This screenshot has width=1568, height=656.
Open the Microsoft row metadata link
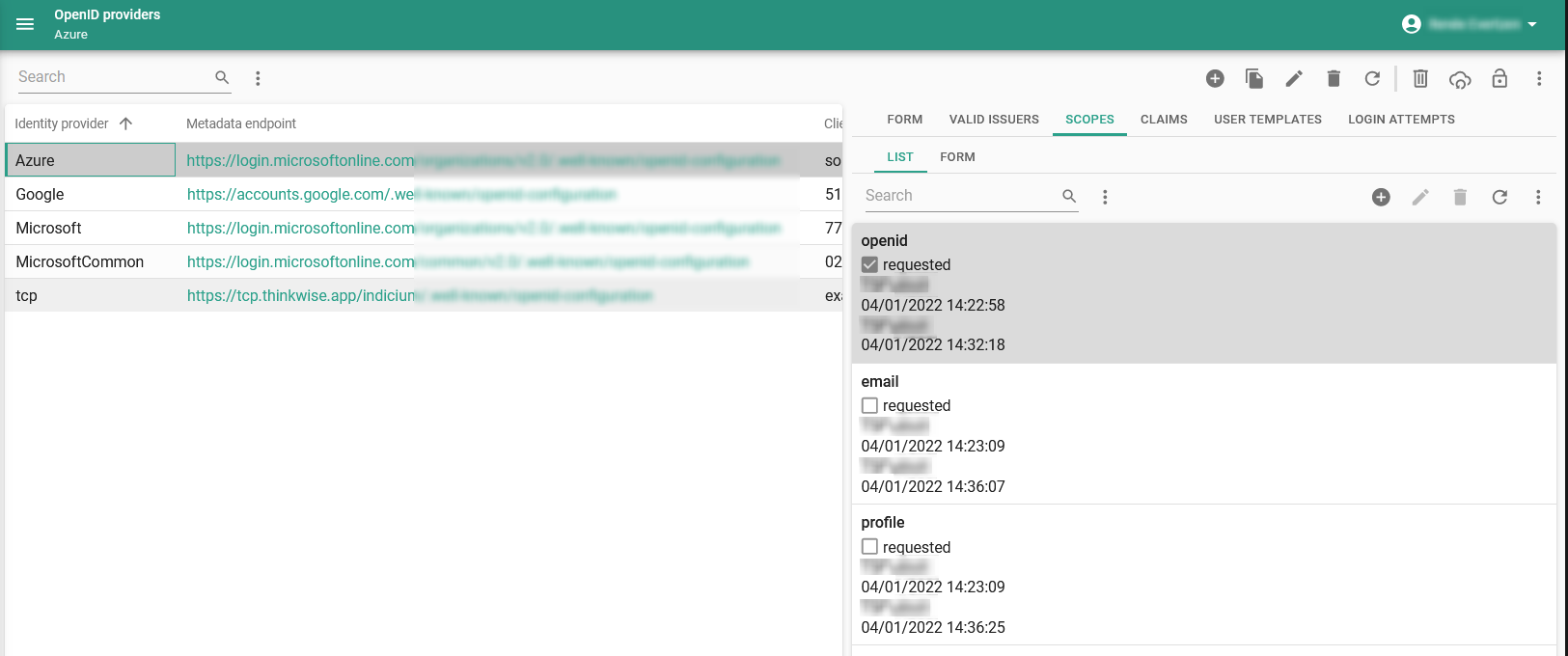(483, 228)
